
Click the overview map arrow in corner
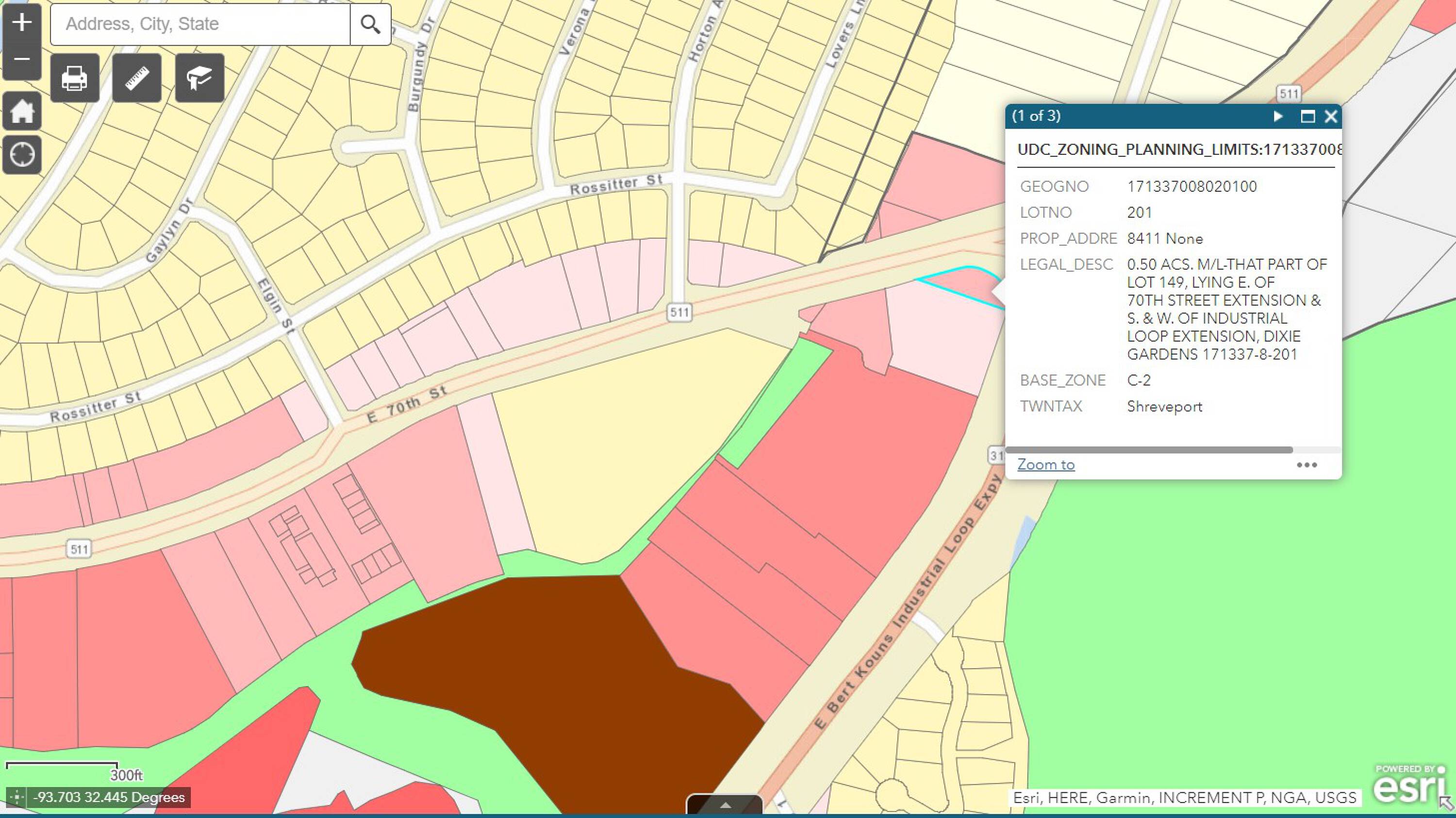click(1446, 803)
